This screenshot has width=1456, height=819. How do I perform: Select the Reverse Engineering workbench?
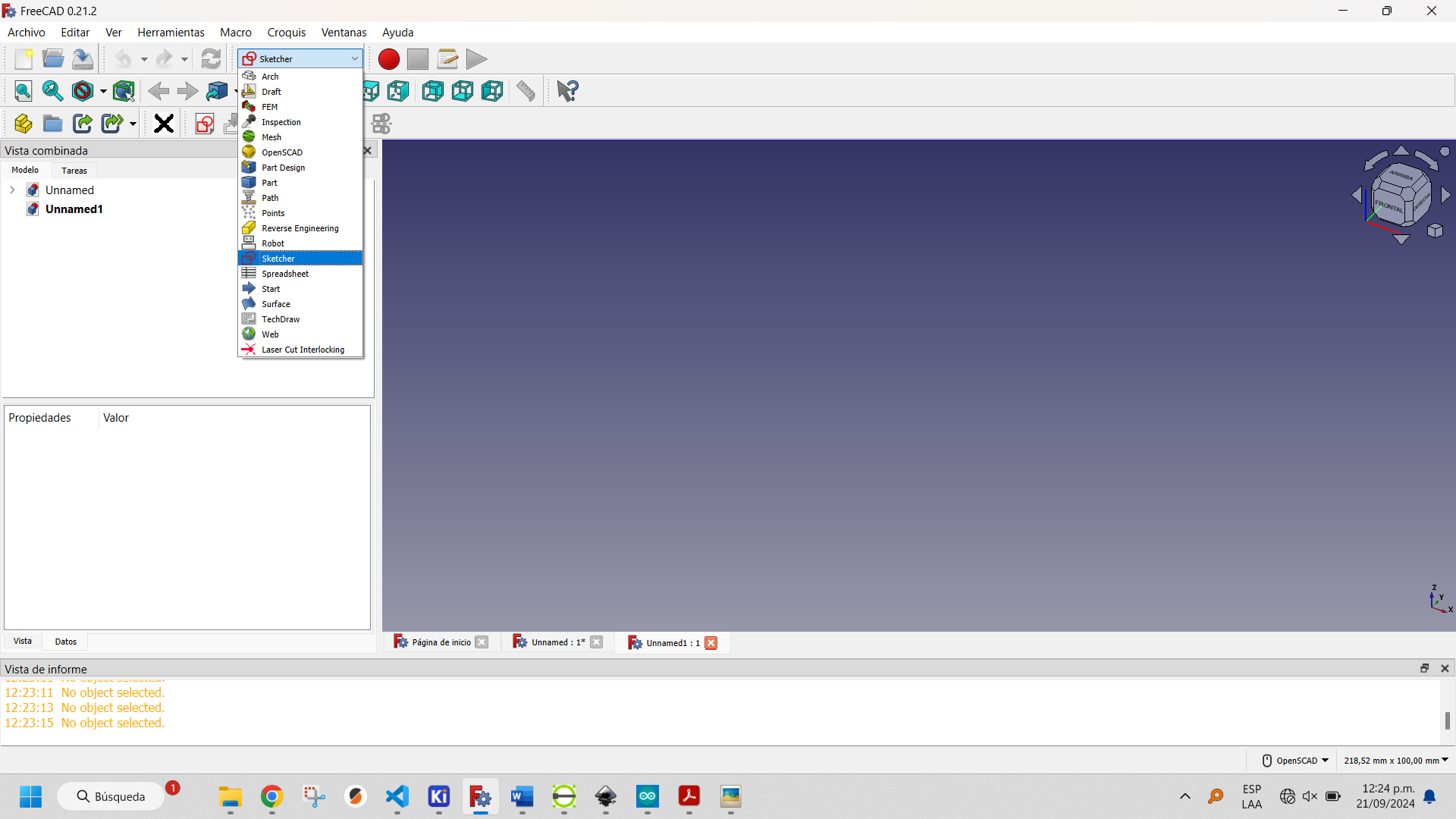pyautogui.click(x=299, y=228)
